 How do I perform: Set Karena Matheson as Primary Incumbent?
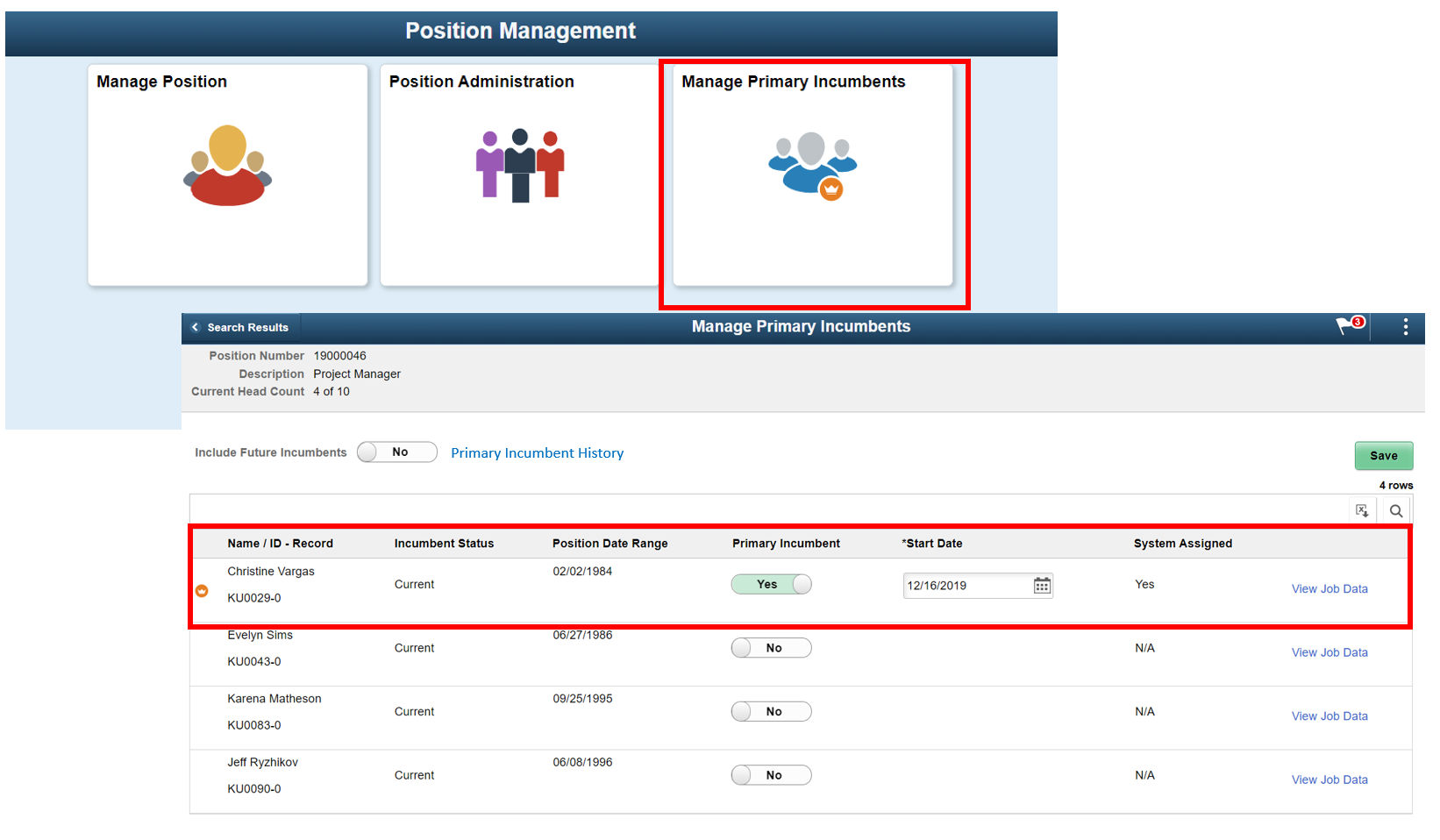tap(771, 712)
